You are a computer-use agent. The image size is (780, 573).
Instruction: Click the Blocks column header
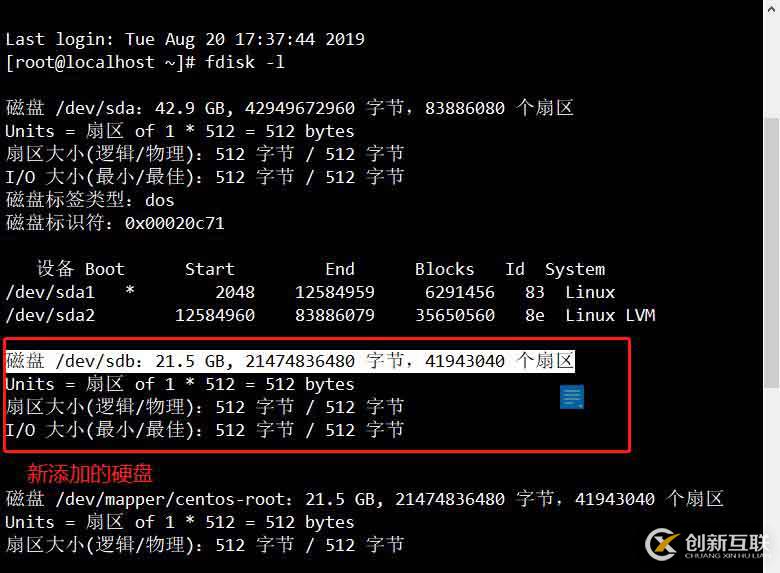445,269
